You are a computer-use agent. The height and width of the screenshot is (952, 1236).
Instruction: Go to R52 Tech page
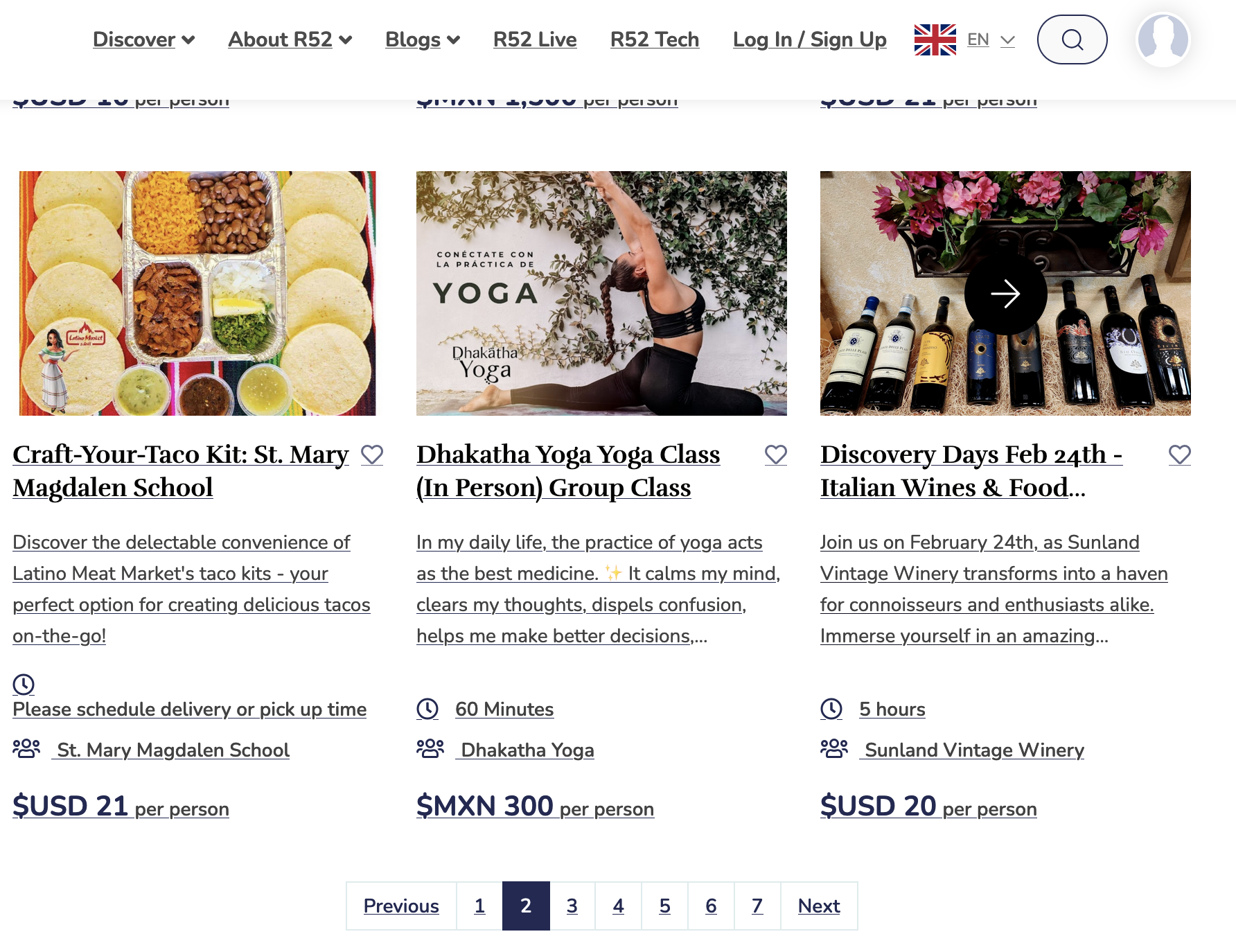pyautogui.click(x=654, y=39)
